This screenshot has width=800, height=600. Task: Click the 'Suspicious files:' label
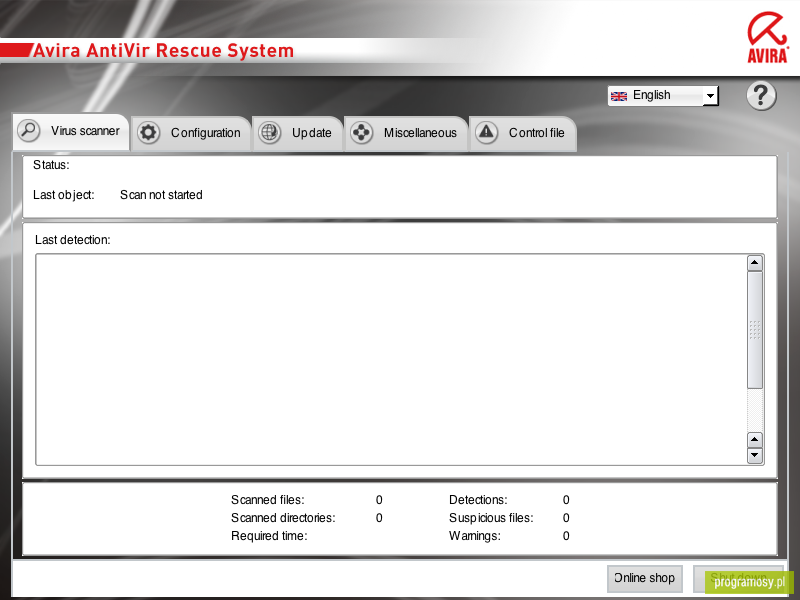(x=491, y=518)
